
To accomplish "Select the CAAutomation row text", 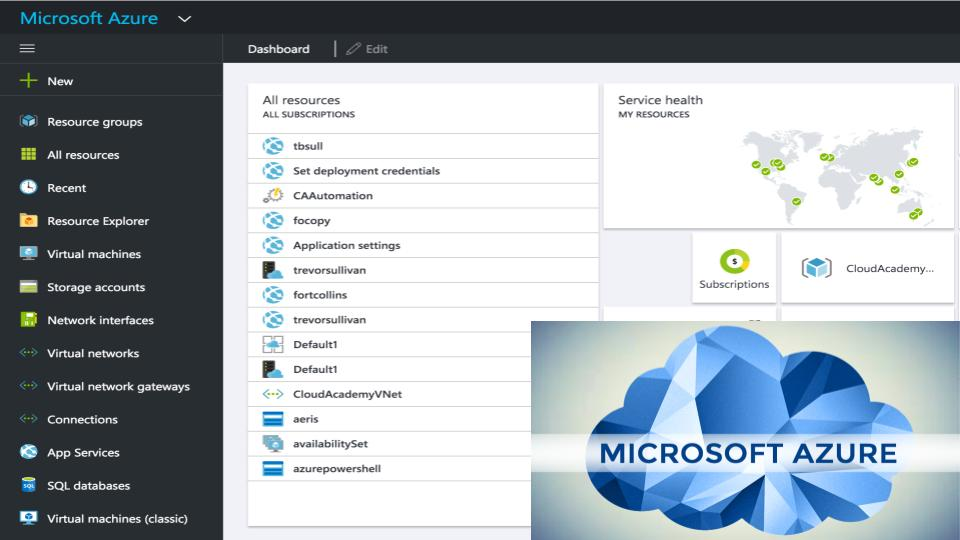I will pos(332,196).
